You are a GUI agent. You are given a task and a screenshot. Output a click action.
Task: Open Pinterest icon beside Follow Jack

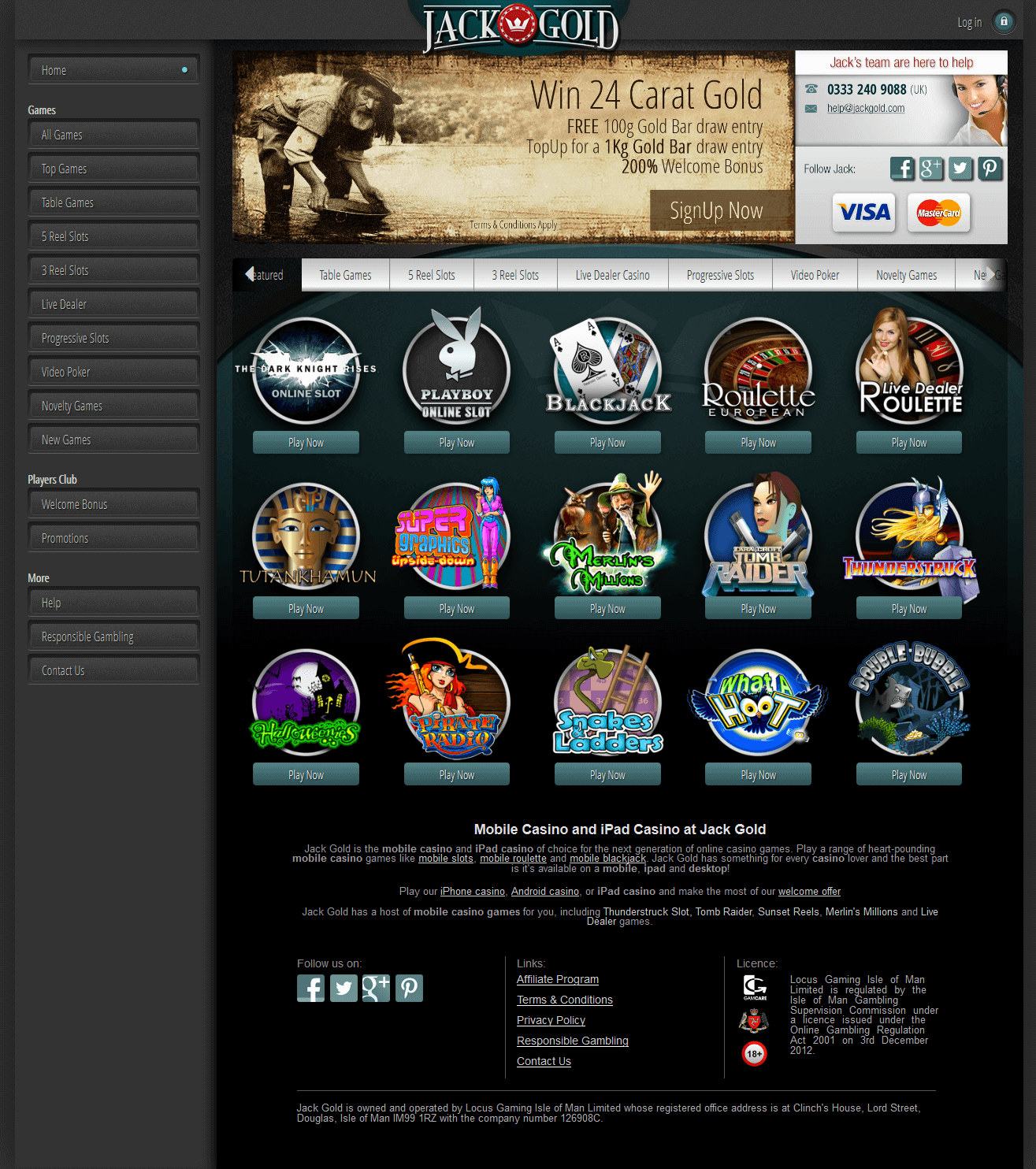pyautogui.click(x=990, y=169)
